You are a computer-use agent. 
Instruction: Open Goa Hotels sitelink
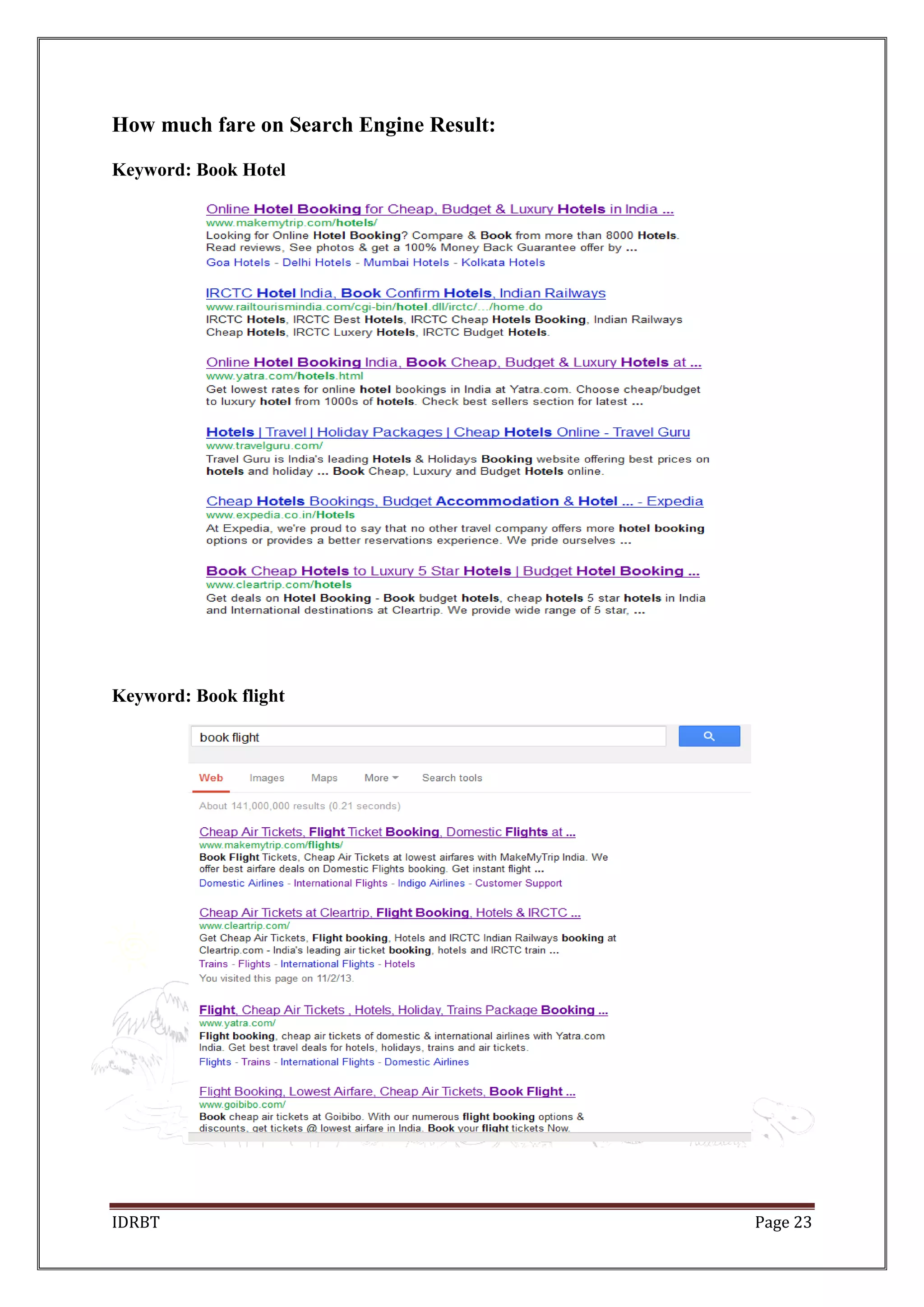pyautogui.click(x=238, y=262)
